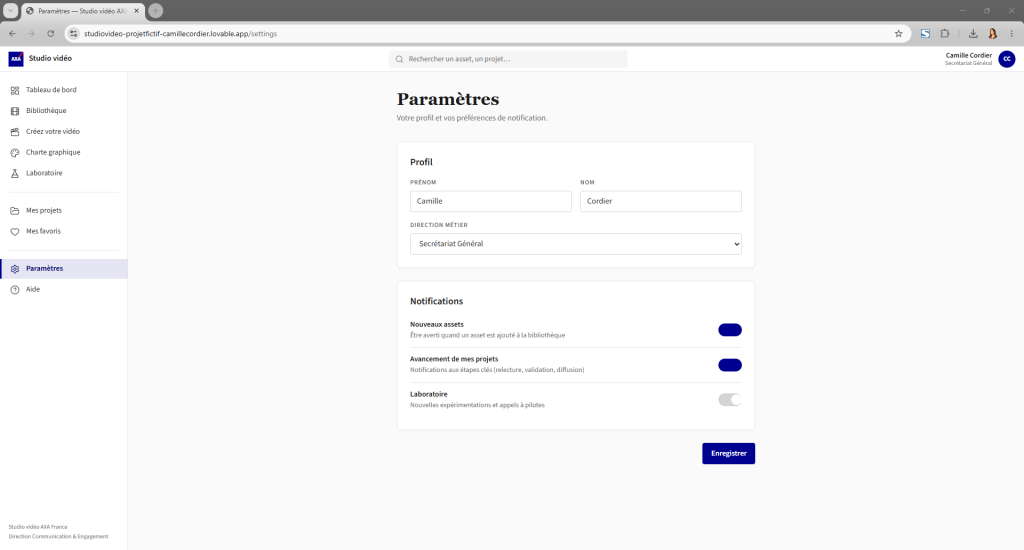Click 'Nouveaux assets' label text

pyautogui.click(x=437, y=325)
